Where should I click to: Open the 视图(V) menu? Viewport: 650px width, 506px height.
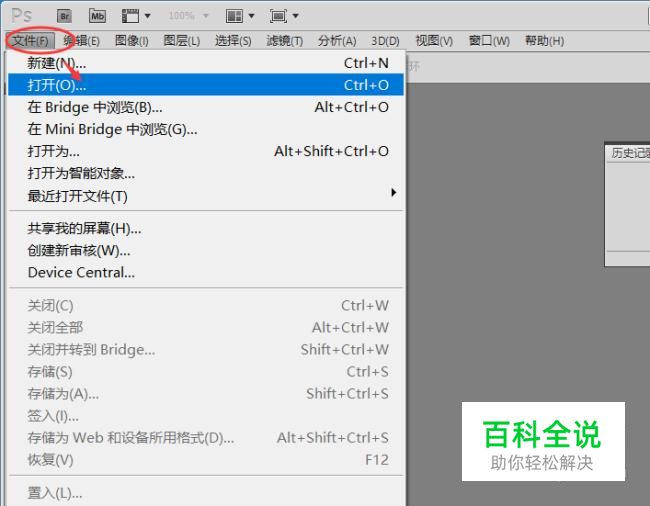(434, 41)
